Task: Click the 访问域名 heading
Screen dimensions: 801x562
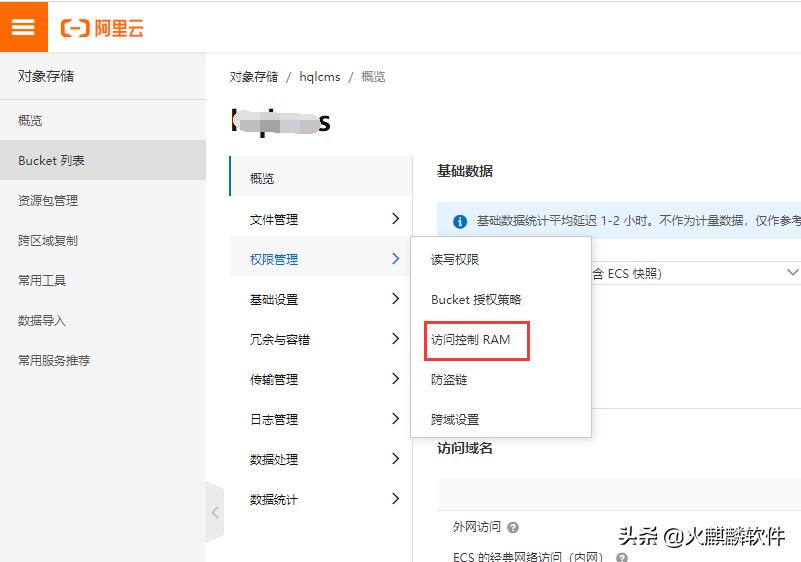Action: [x=465, y=448]
